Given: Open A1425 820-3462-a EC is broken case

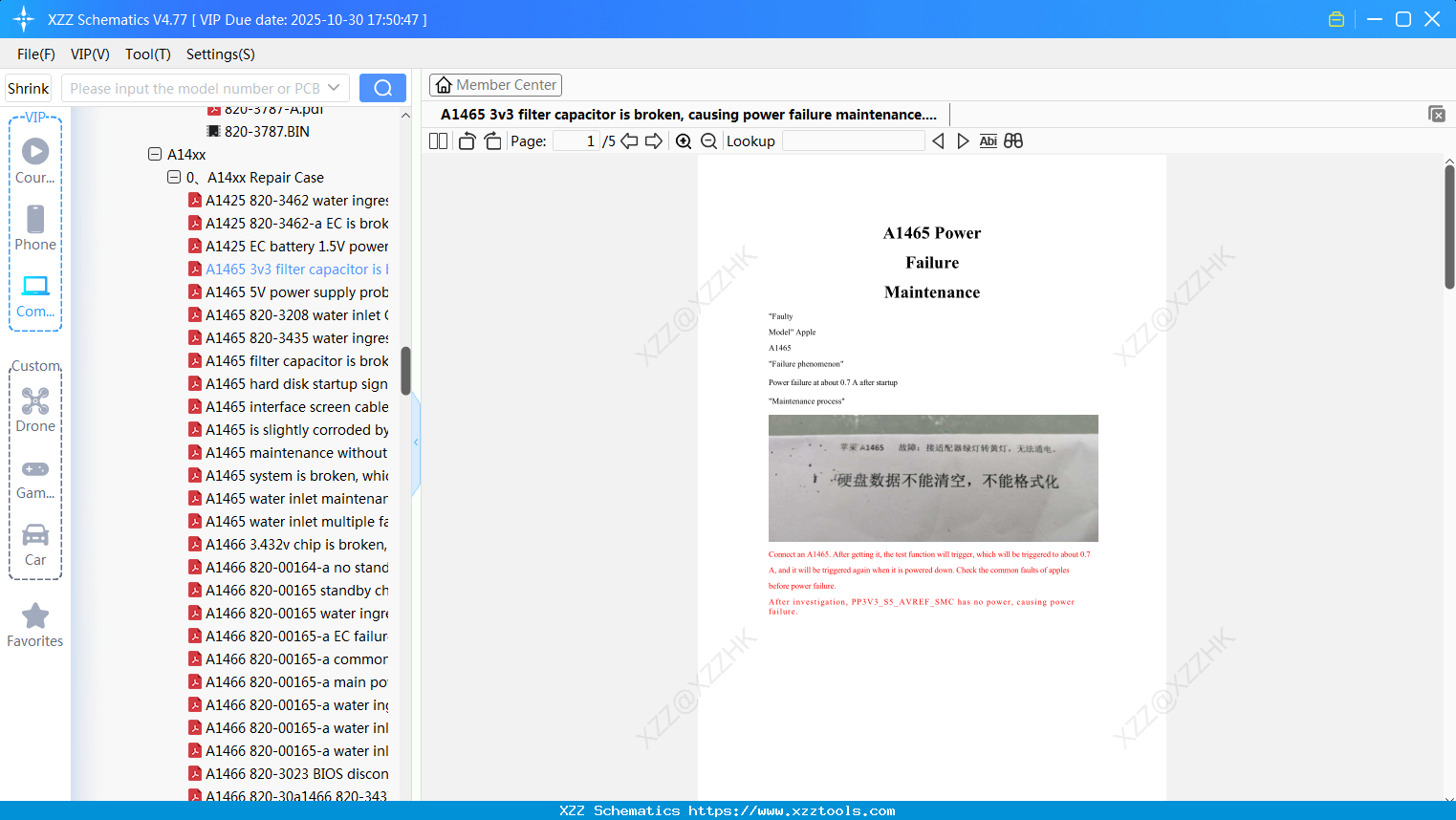Looking at the screenshot, I should pyautogui.click(x=288, y=224).
